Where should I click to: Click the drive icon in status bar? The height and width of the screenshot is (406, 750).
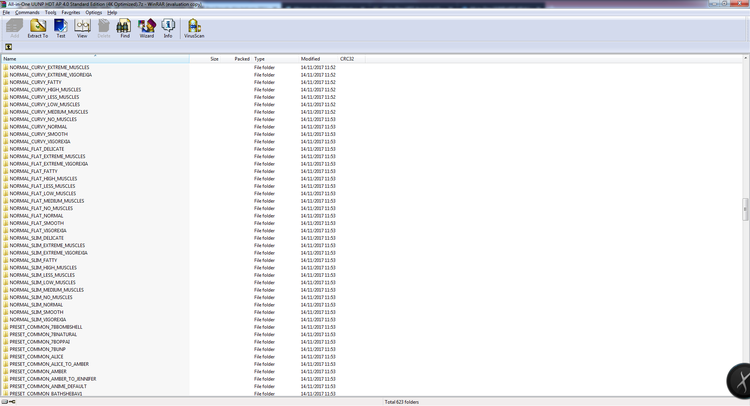coord(5,402)
